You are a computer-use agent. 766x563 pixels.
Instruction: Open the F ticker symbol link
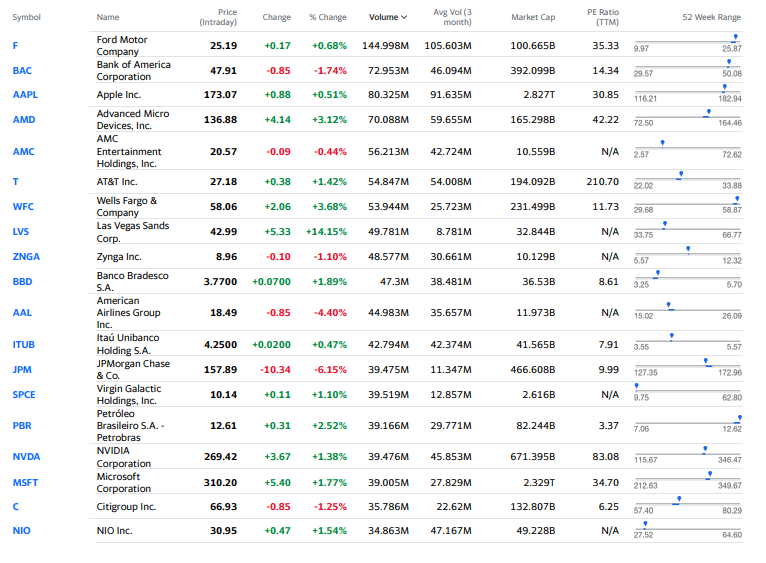tap(15, 45)
